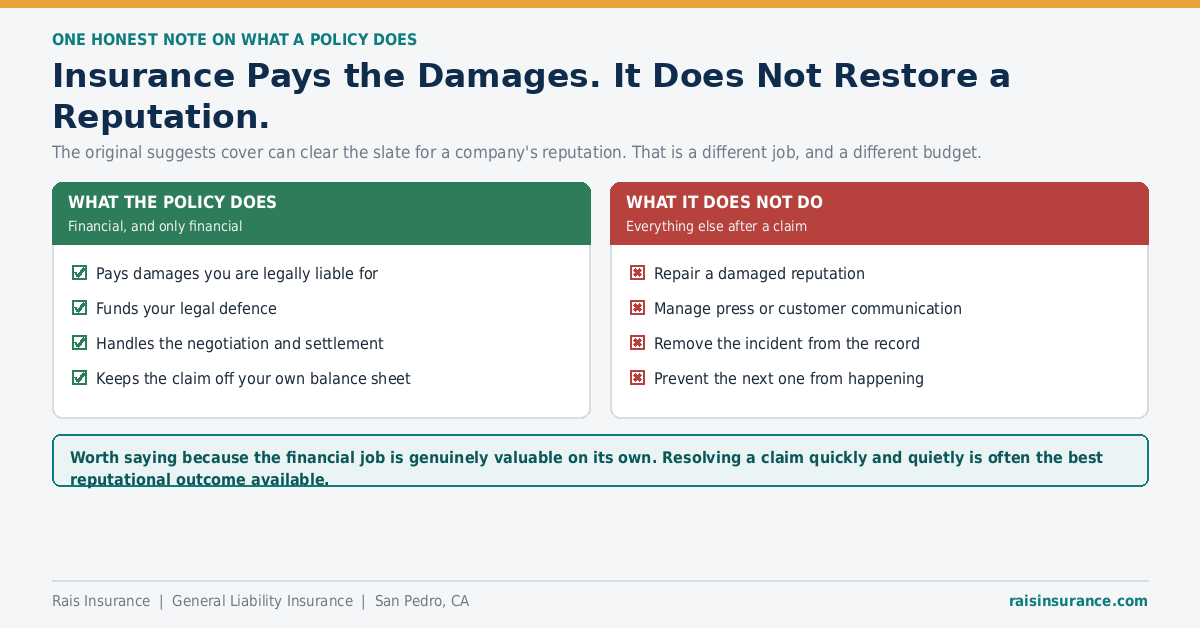Click cross mark beside 'Remove the incident from the record'

coord(637,343)
